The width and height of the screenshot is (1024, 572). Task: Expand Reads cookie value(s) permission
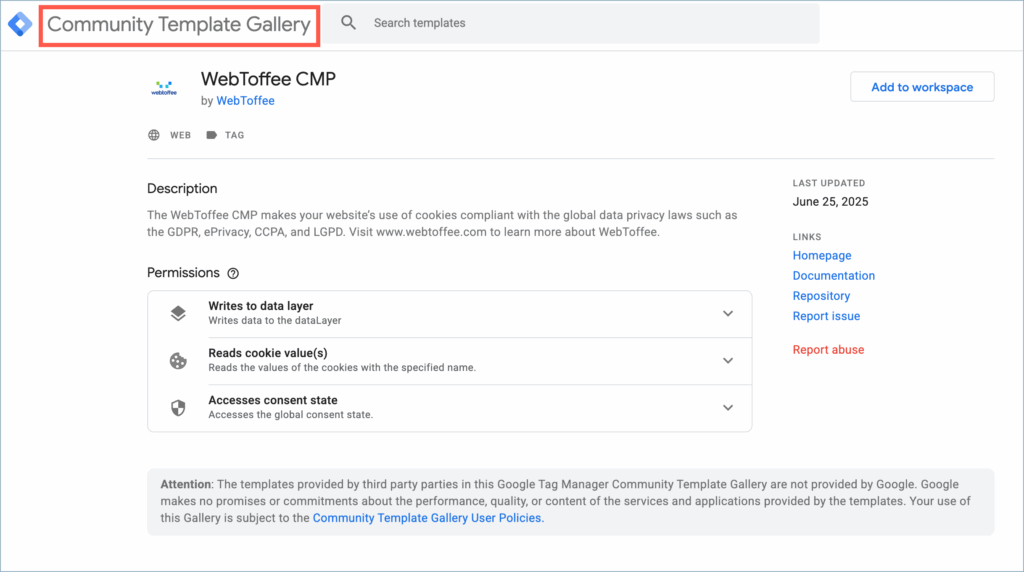click(x=728, y=360)
